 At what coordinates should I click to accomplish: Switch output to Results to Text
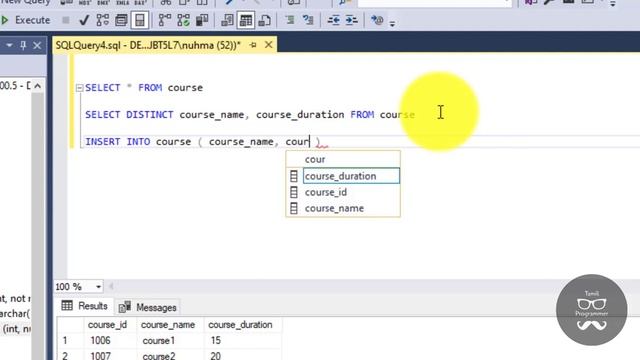click(227, 20)
